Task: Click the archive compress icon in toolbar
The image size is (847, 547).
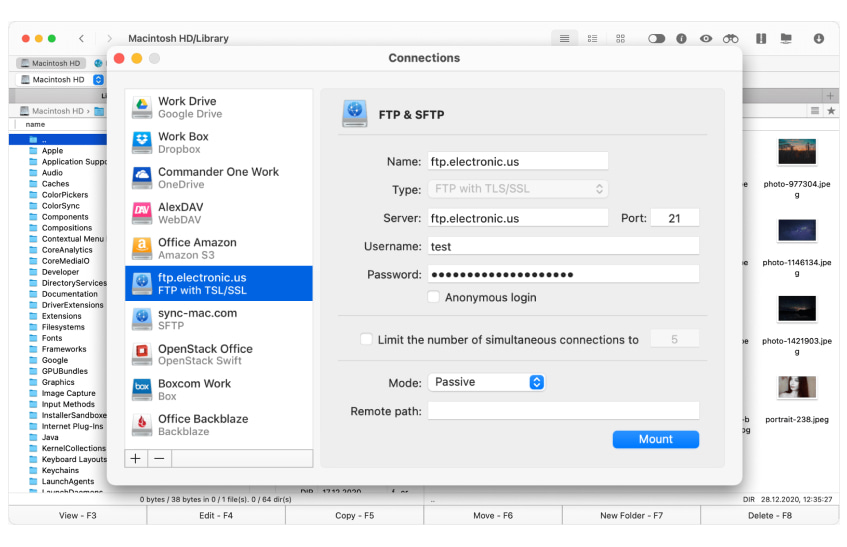Action: pyautogui.click(x=761, y=38)
